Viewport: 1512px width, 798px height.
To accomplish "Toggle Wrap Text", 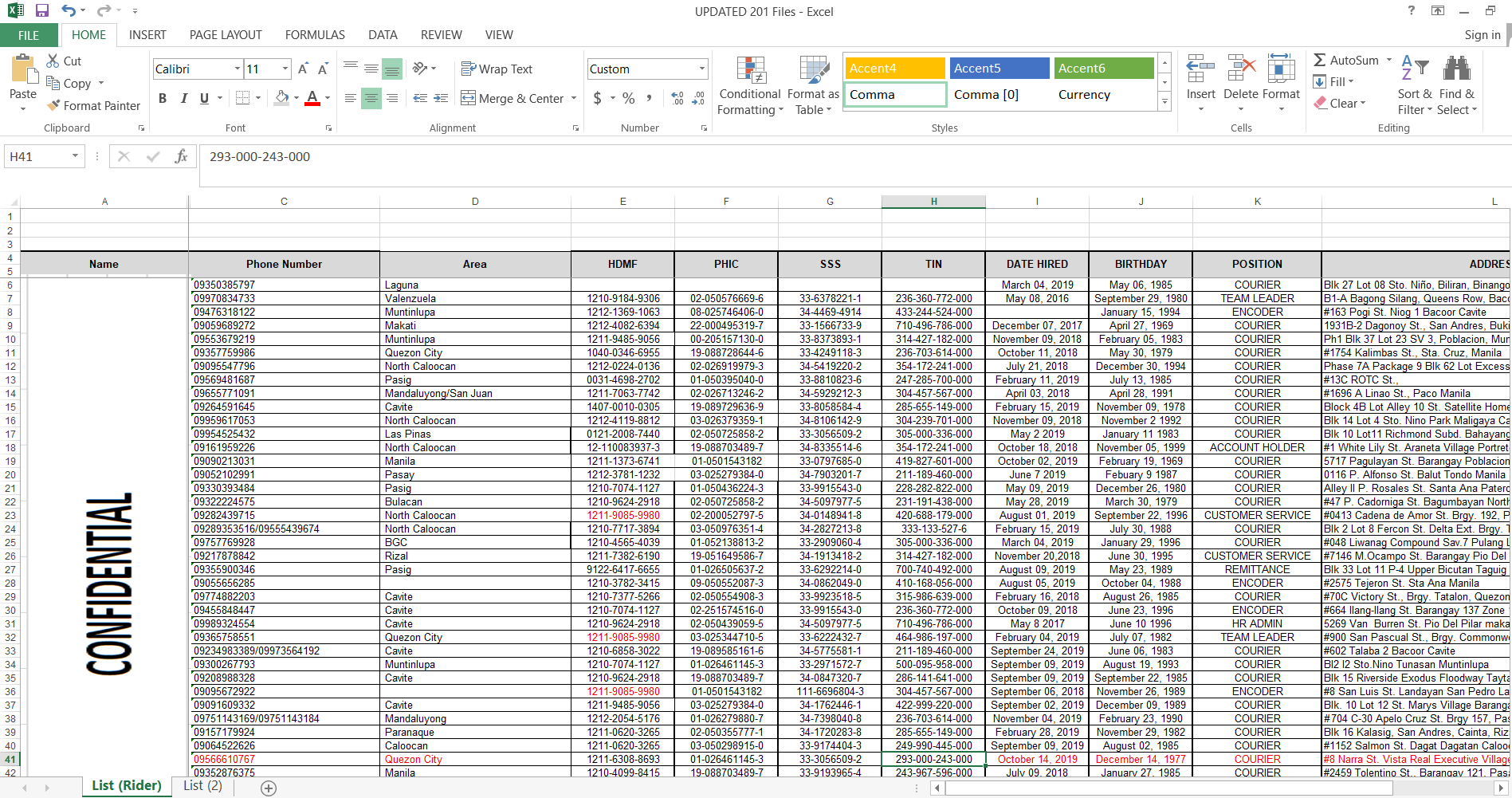I will click(497, 69).
